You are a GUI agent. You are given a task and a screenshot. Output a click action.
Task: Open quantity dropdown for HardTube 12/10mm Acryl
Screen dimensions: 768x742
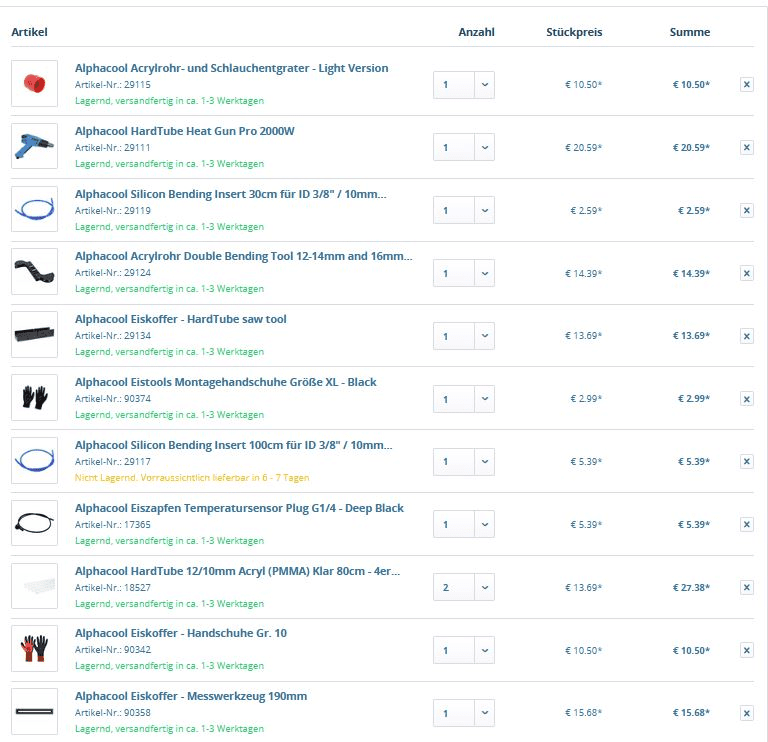pyautogui.click(x=484, y=587)
